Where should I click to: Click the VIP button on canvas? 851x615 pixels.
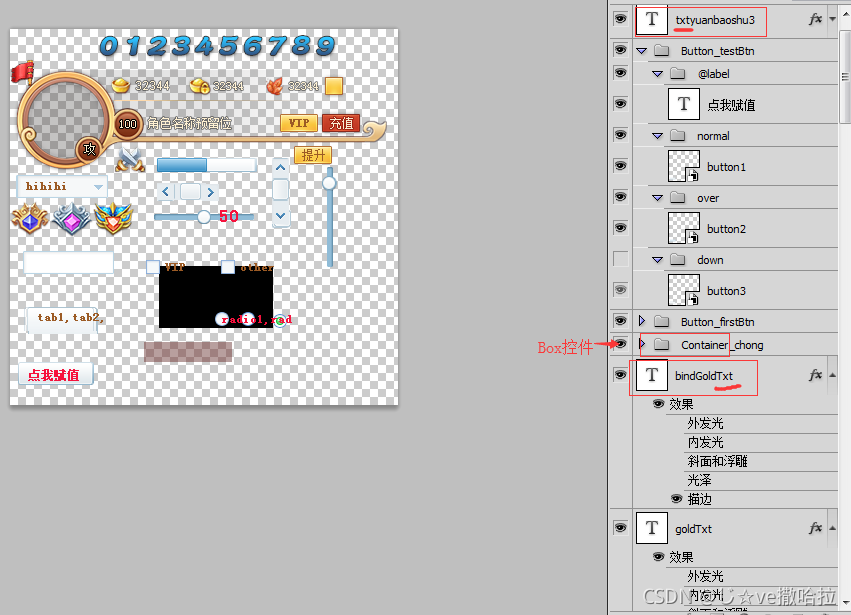[299, 123]
